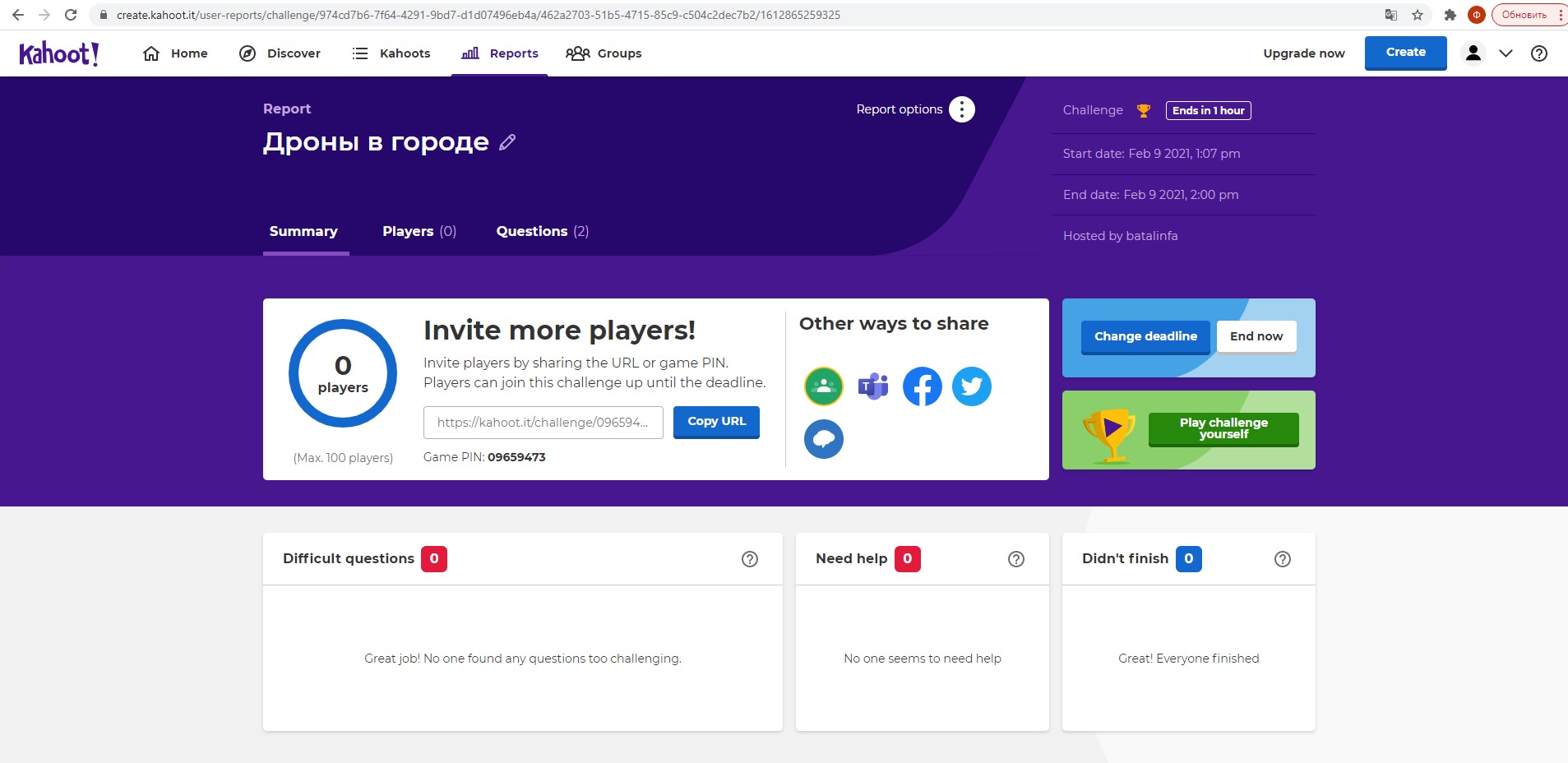The height and width of the screenshot is (763, 1568).
Task: Click the End now button
Action: 1256,336
